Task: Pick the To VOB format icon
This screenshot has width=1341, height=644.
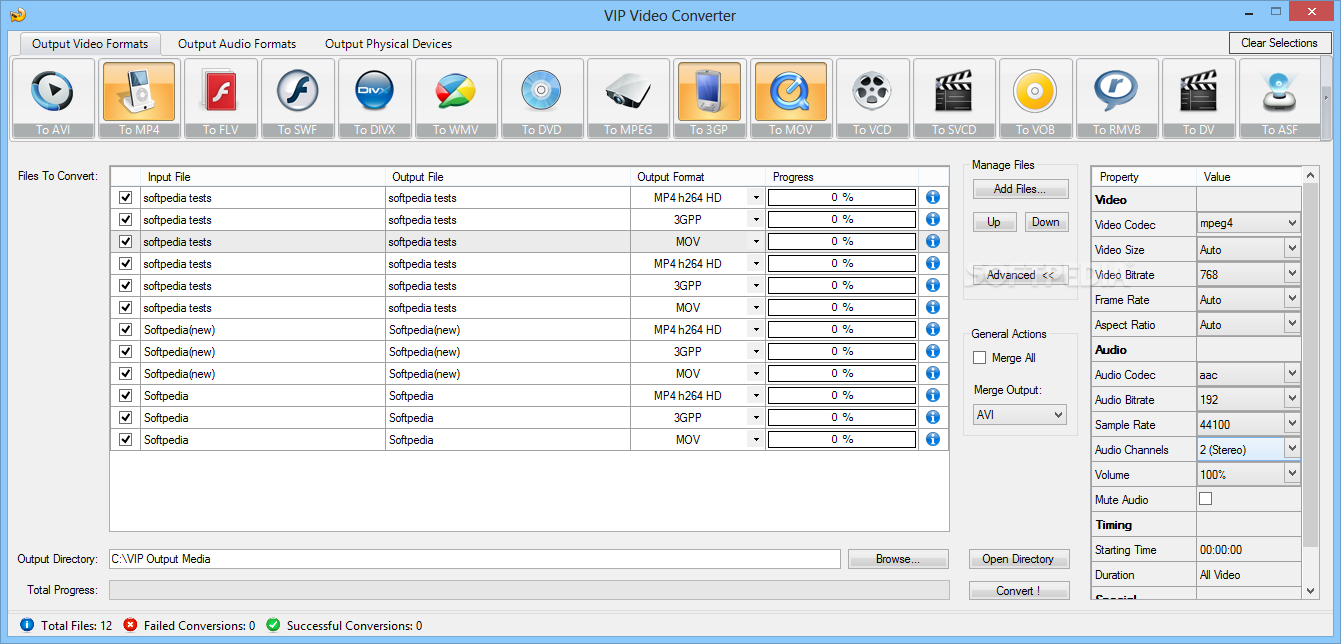Action: 1035,98
